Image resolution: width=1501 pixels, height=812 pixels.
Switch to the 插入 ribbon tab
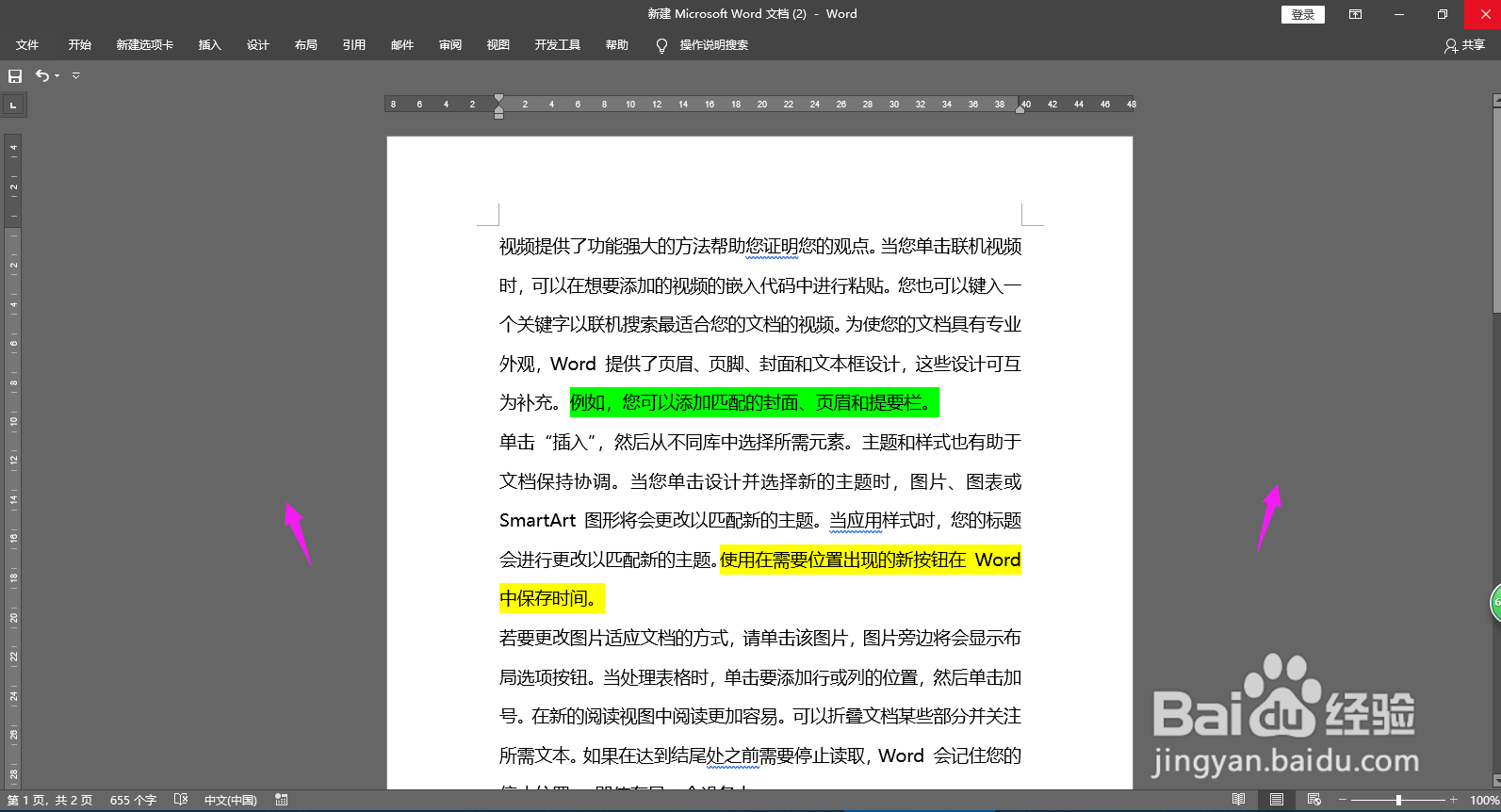[x=210, y=45]
